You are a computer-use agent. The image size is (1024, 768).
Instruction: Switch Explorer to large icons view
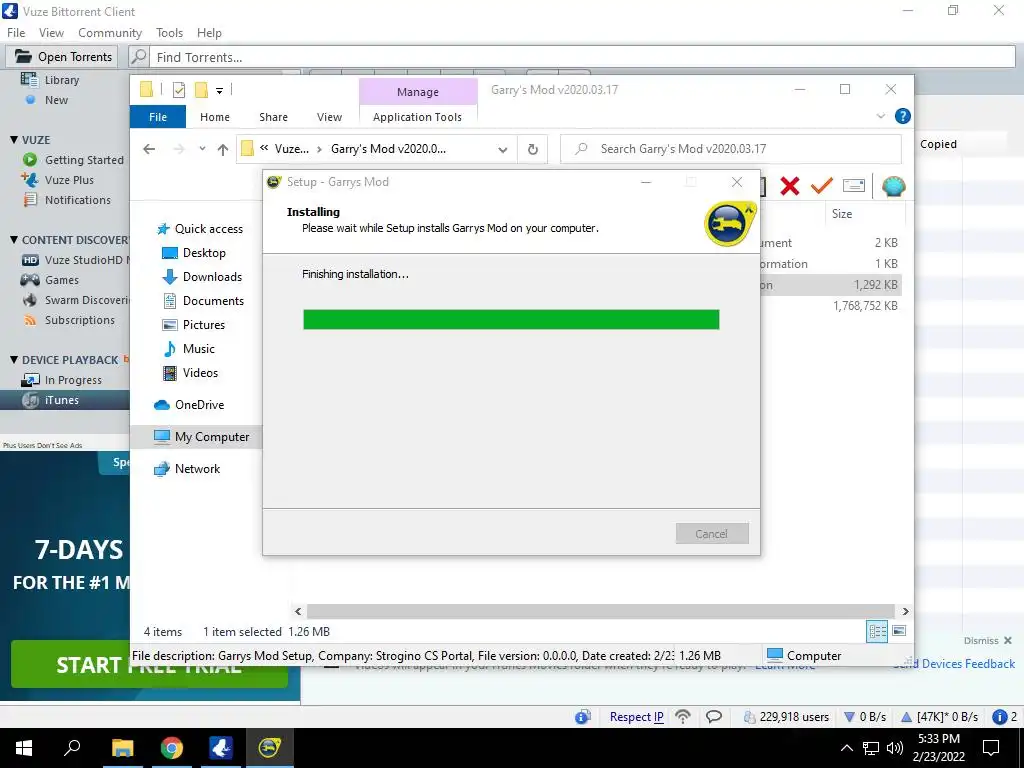899,631
